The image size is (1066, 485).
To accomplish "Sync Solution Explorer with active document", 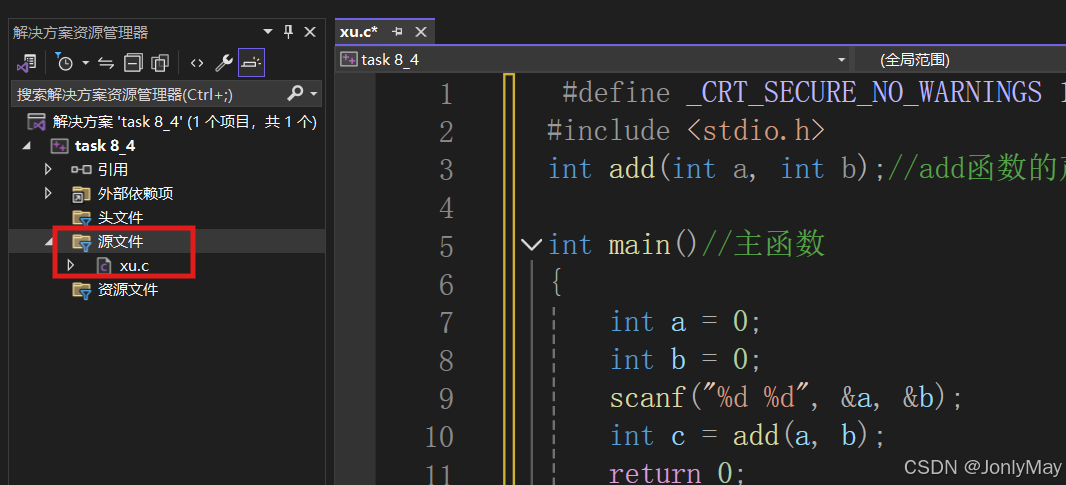I will [x=106, y=63].
